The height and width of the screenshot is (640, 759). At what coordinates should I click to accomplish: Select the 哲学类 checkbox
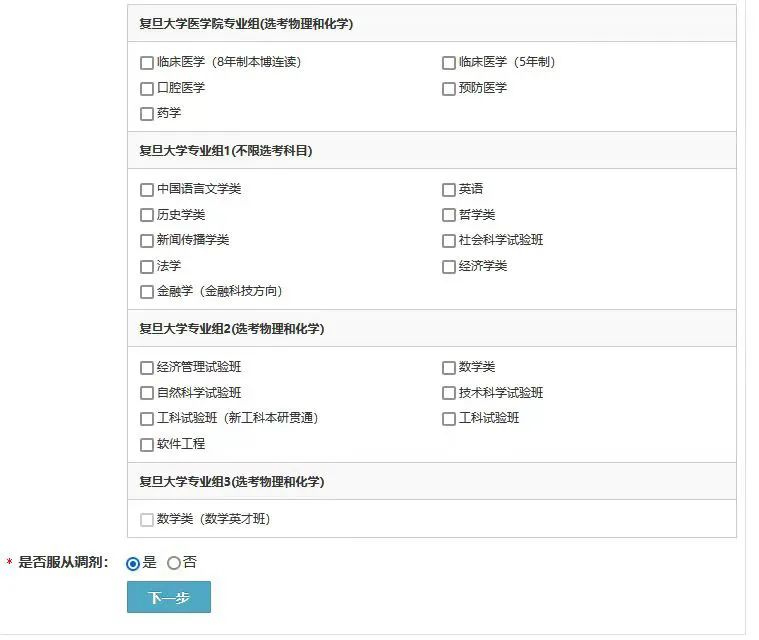pyautogui.click(x=449, y=215)
